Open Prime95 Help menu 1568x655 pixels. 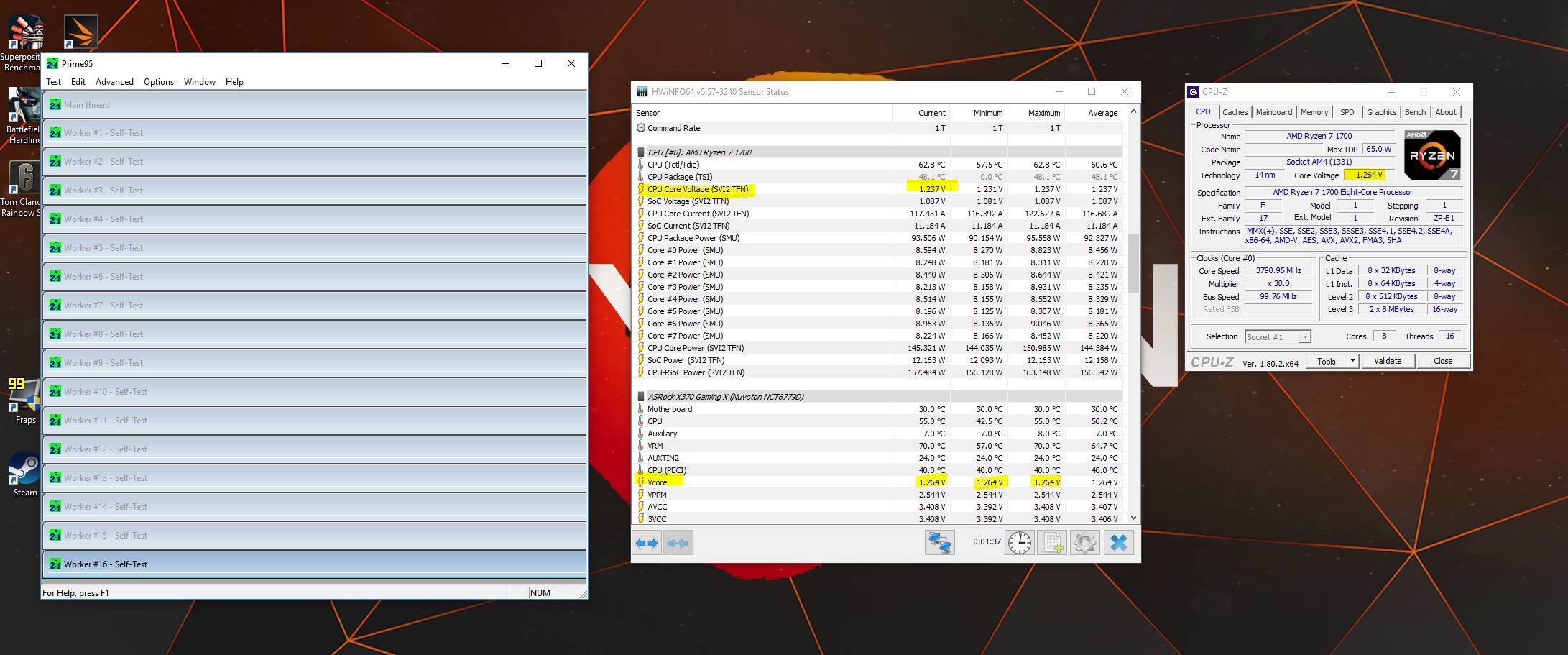coord(234,82)
